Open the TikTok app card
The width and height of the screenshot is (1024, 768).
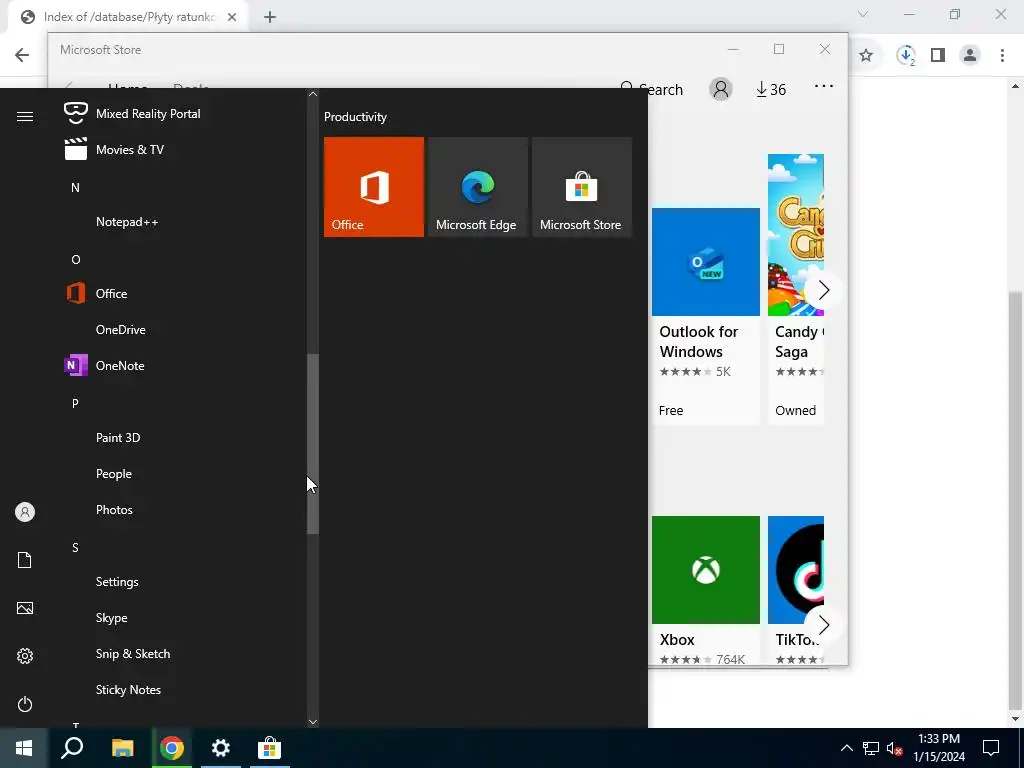796,590
